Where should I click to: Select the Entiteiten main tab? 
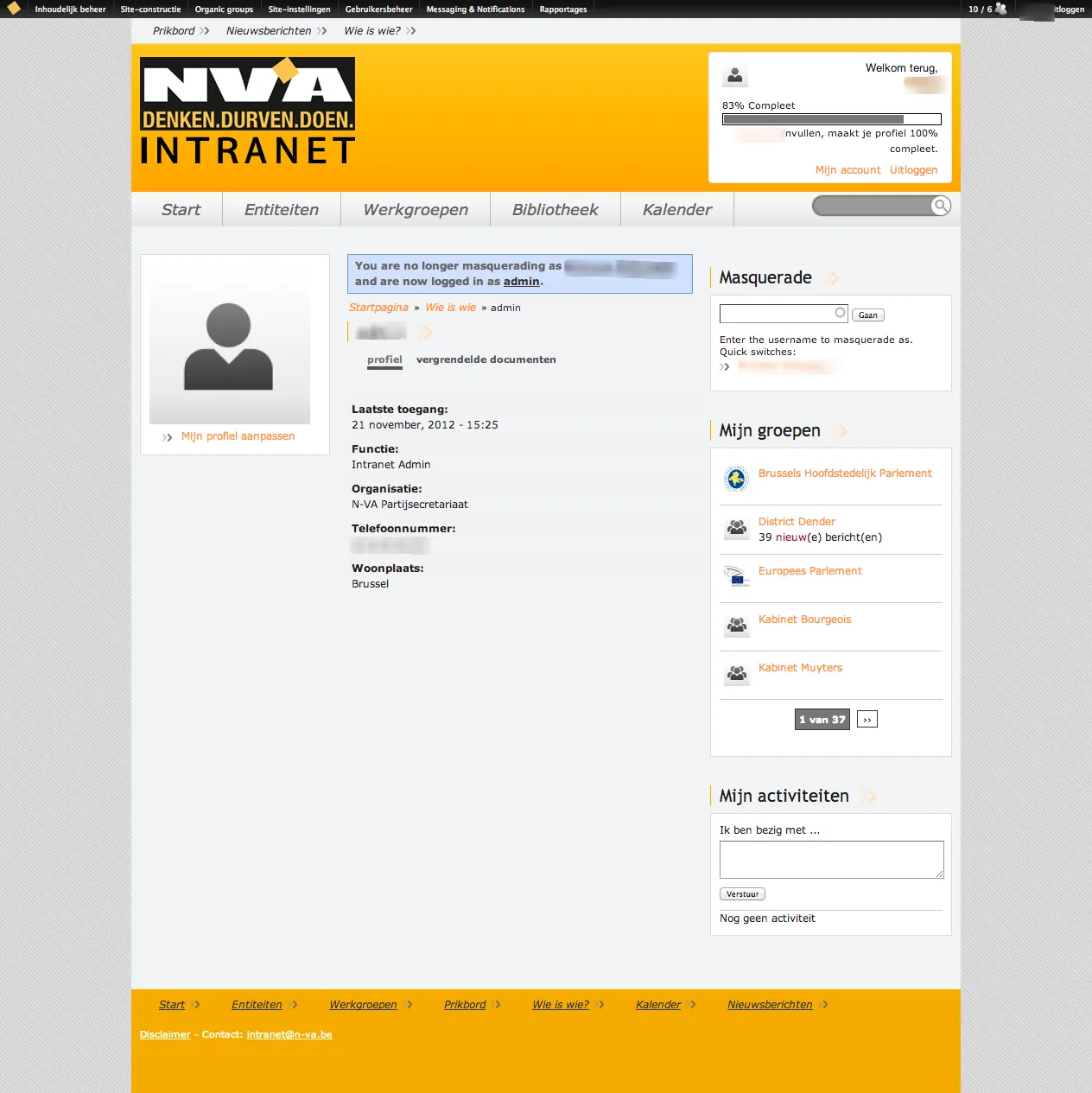[282, 210]
